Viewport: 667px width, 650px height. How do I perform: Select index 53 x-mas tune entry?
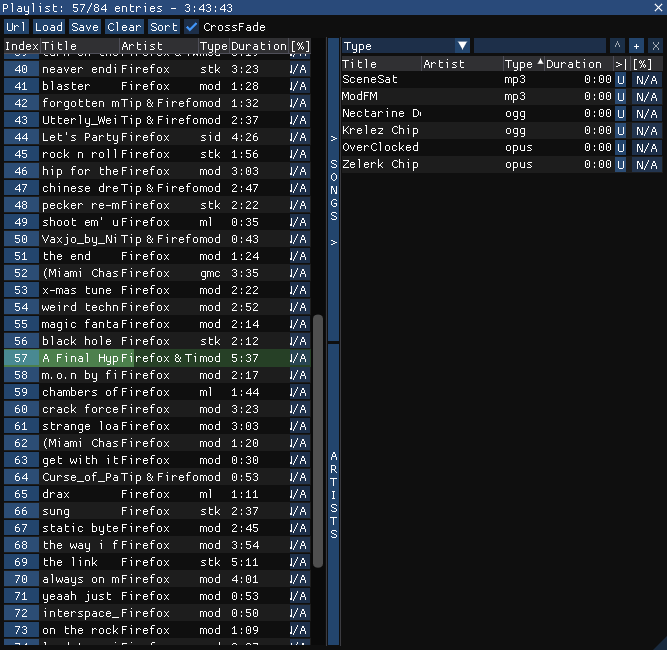click(157, 290)
